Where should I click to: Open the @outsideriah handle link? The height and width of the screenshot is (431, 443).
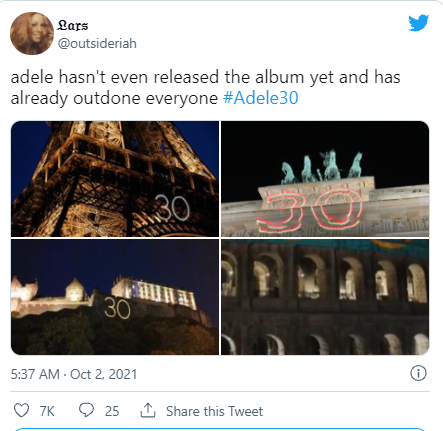[x=97, y=43]
